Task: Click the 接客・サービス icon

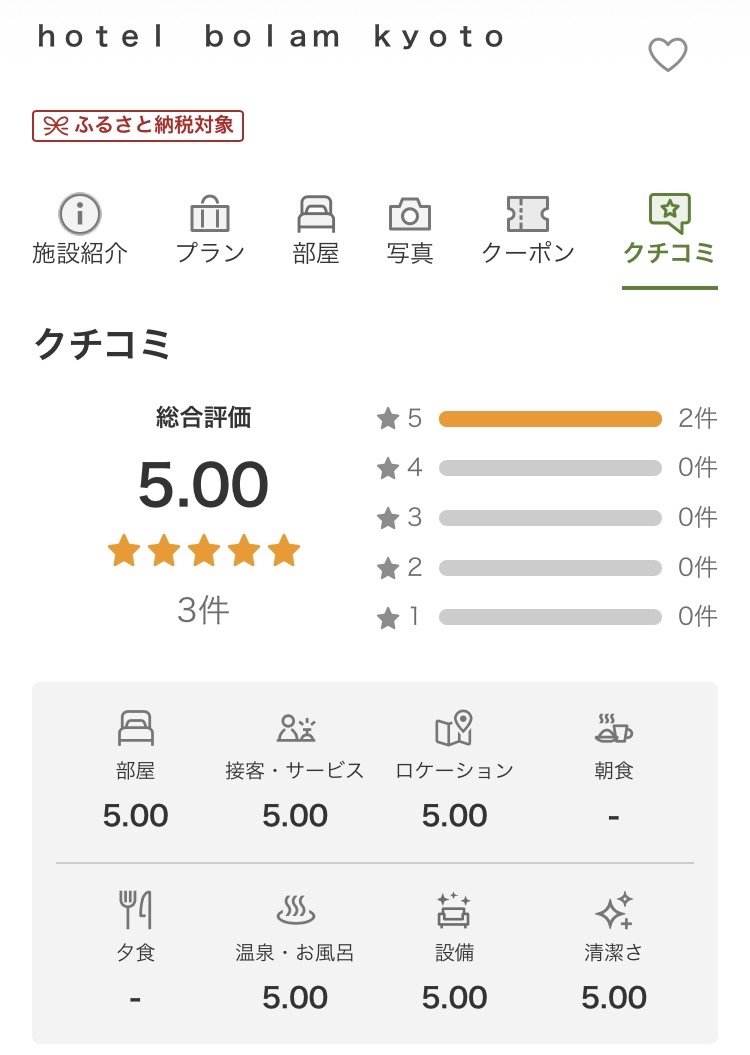Action: tap(295, 729)
